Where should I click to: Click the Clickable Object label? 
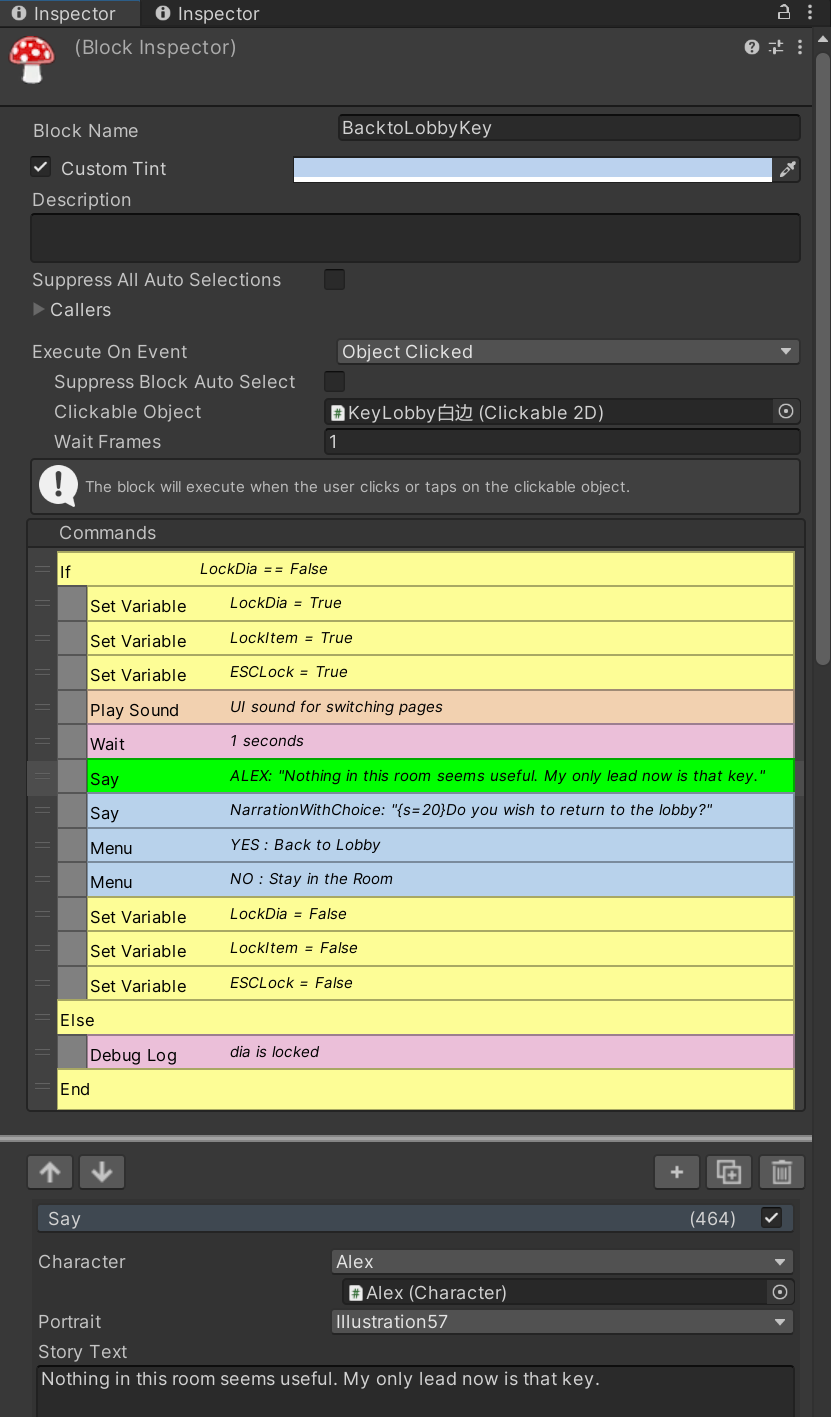128,412
